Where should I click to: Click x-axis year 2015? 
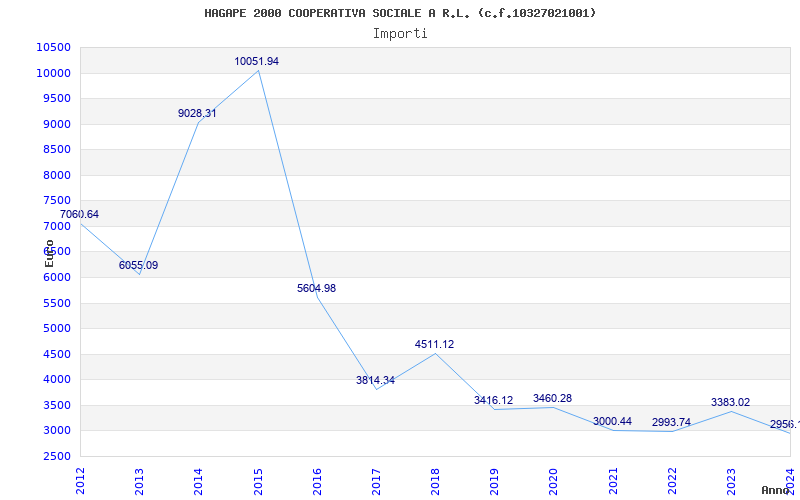pyautogui.click(x=258, y=481)
